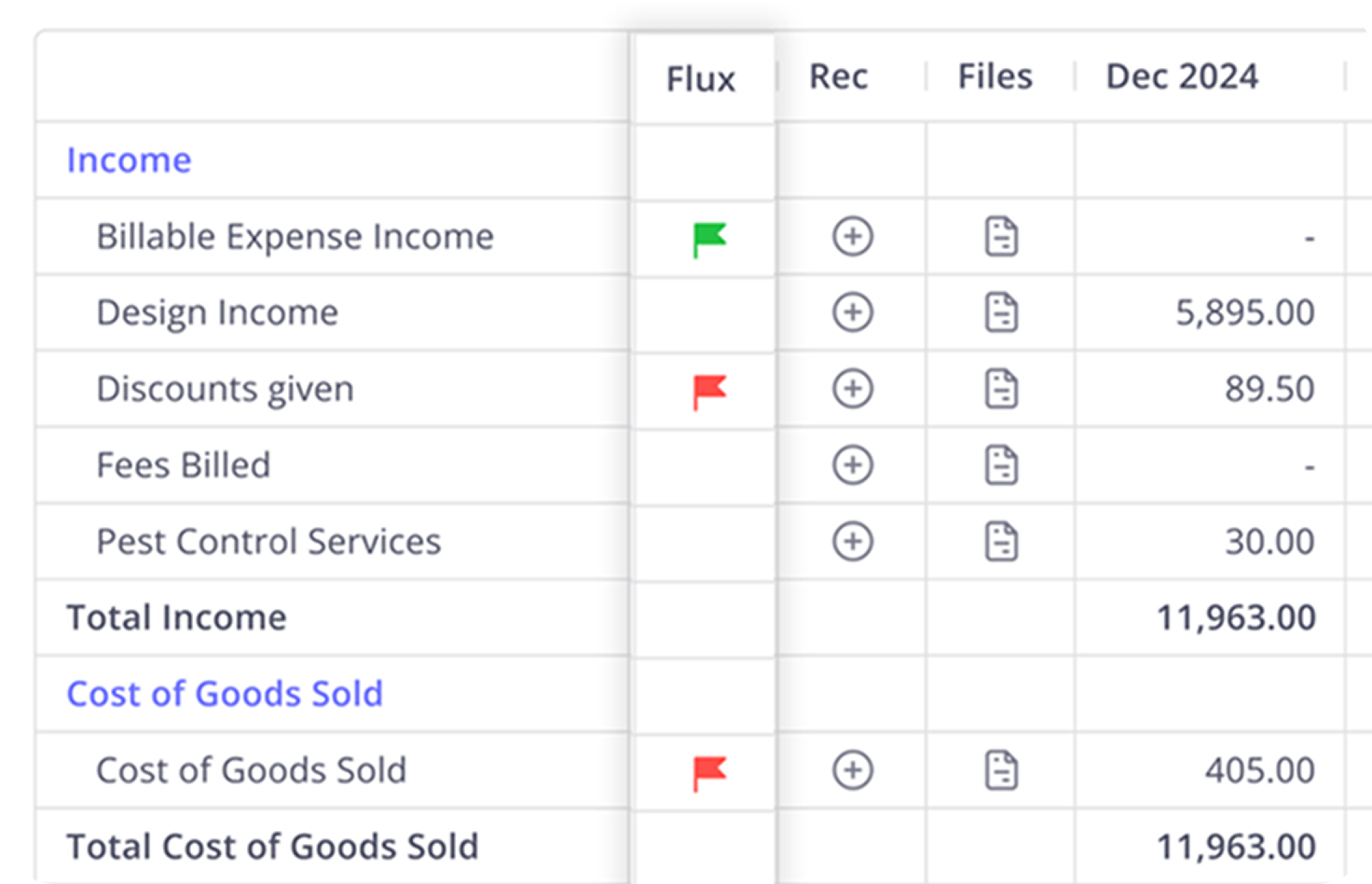Click the indented Cost of Goods Sold account label

click(x=251, y=770)
